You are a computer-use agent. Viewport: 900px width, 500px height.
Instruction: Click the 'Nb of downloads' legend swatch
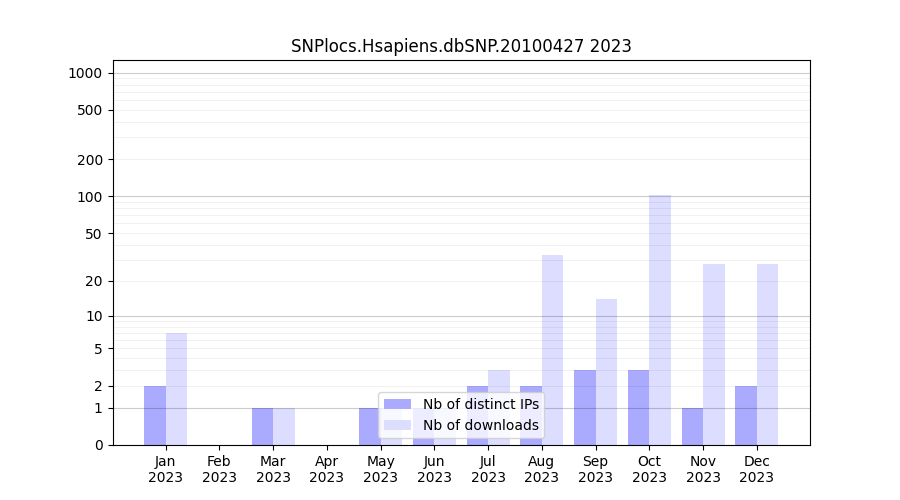(x=397, y=425)
